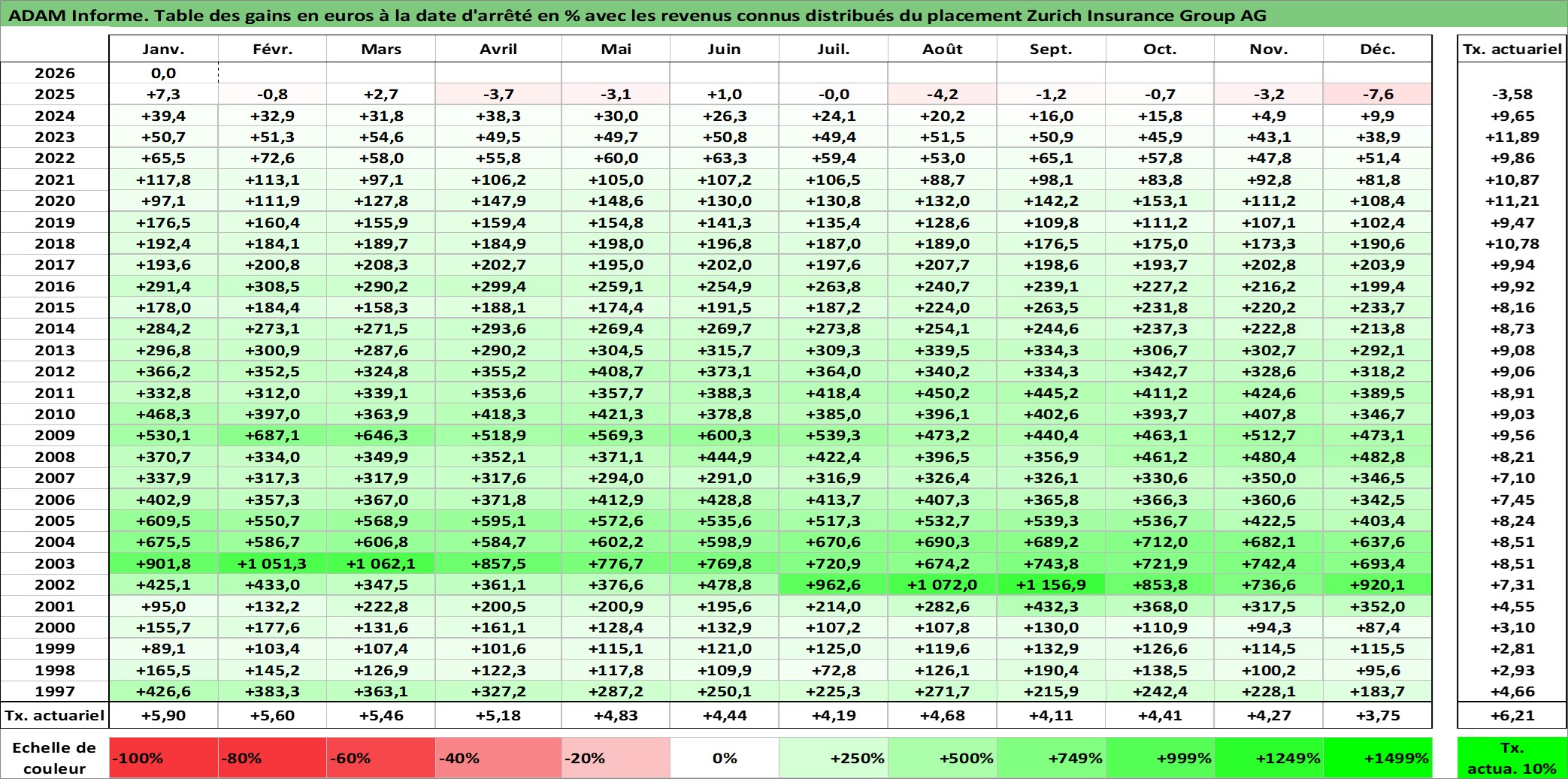Screen dimensions: 1568x779
Task: Click the +11,89 actuarial rate for 2023
Action: (x=1512, y=137)
